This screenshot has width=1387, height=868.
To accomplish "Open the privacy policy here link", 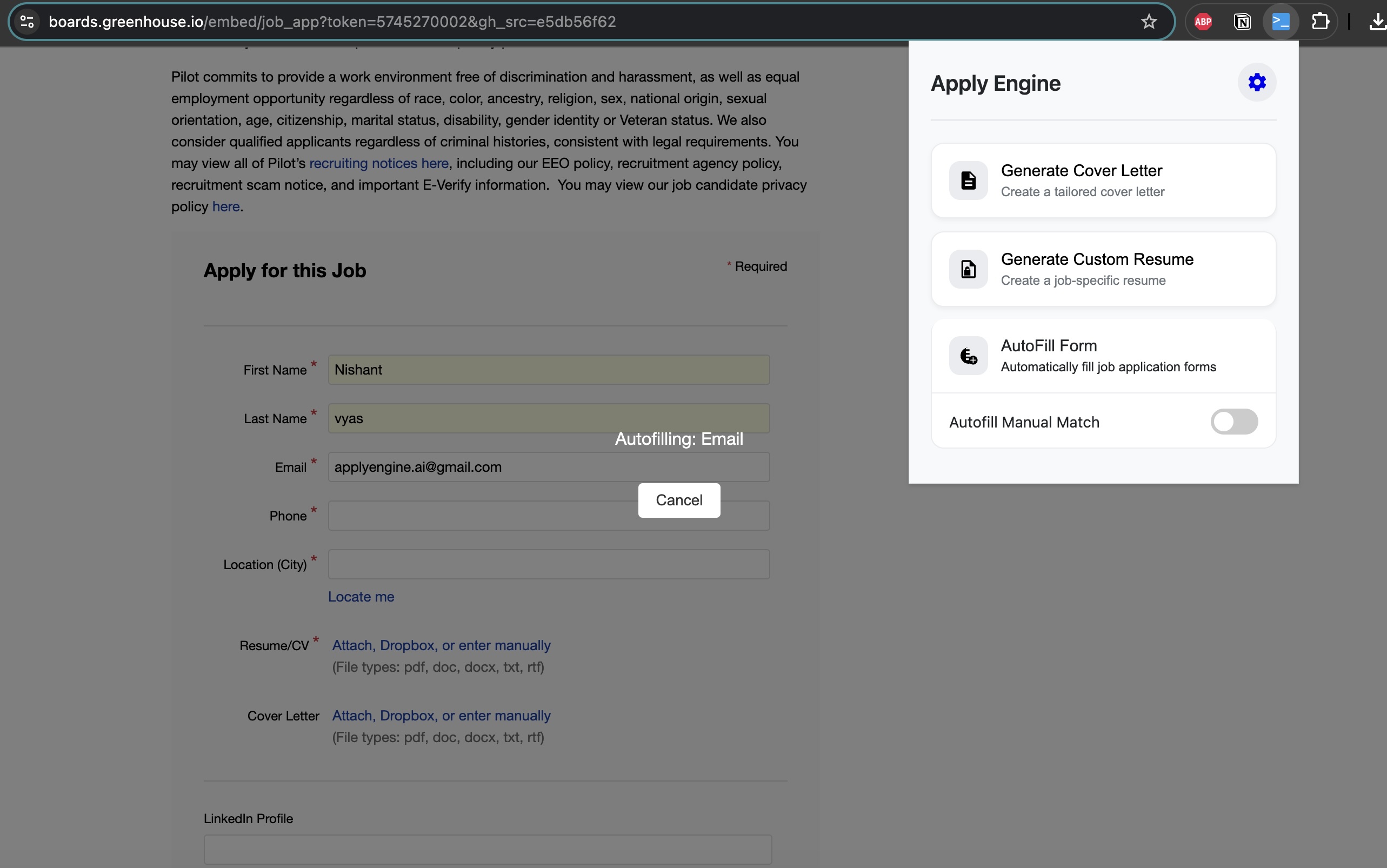I will pos(225,206).
